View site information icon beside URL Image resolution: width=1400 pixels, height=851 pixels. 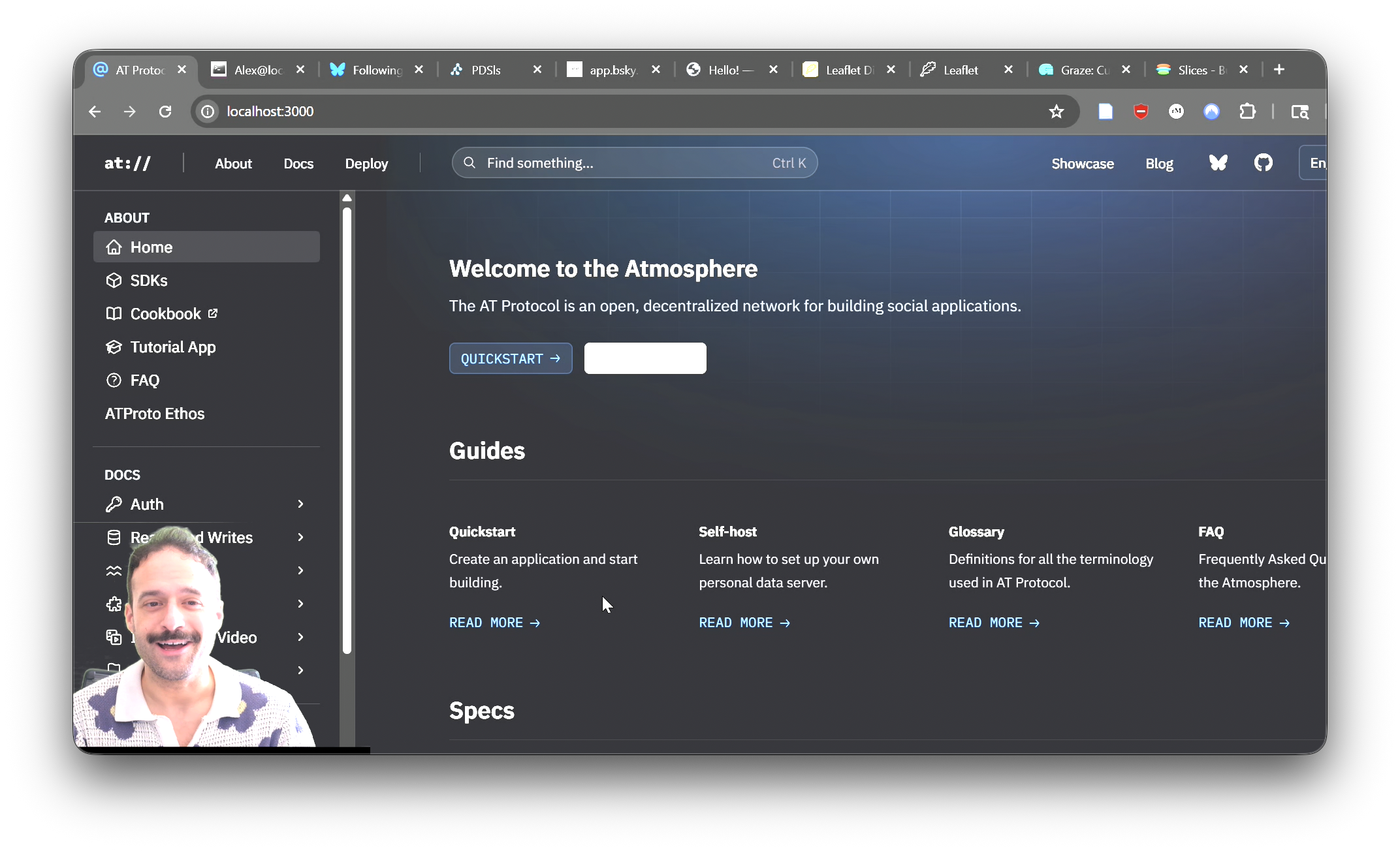pos(208,112)
